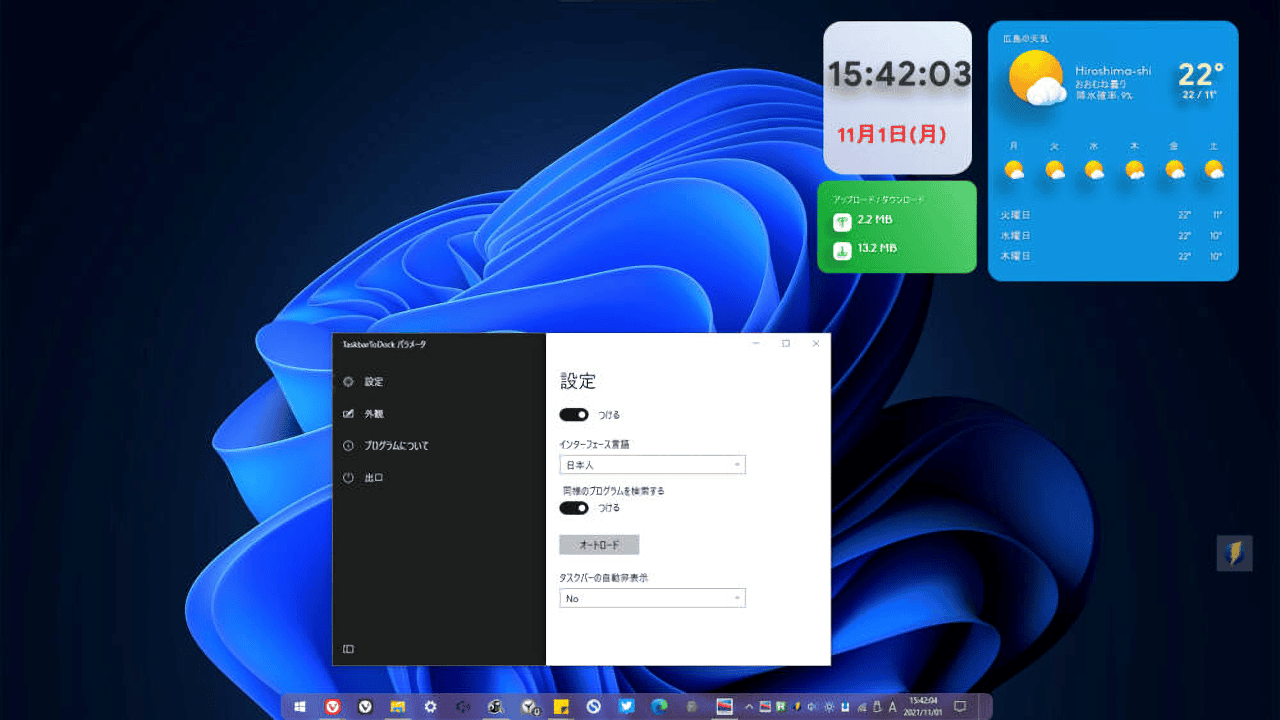This screenshot has height=720, width=1280.
Task: Open the Settings gear on taskbar
Action: click(x=430, y=706)
